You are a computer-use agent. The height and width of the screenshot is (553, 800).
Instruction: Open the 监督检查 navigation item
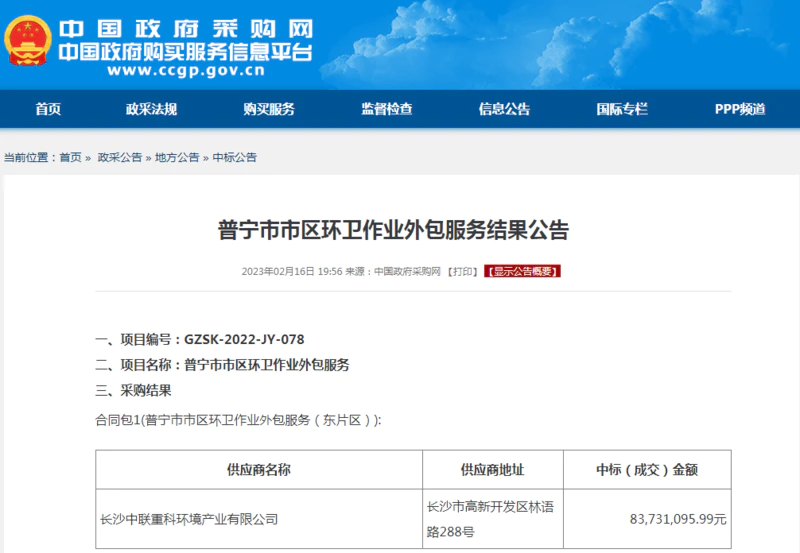[387, 109]
